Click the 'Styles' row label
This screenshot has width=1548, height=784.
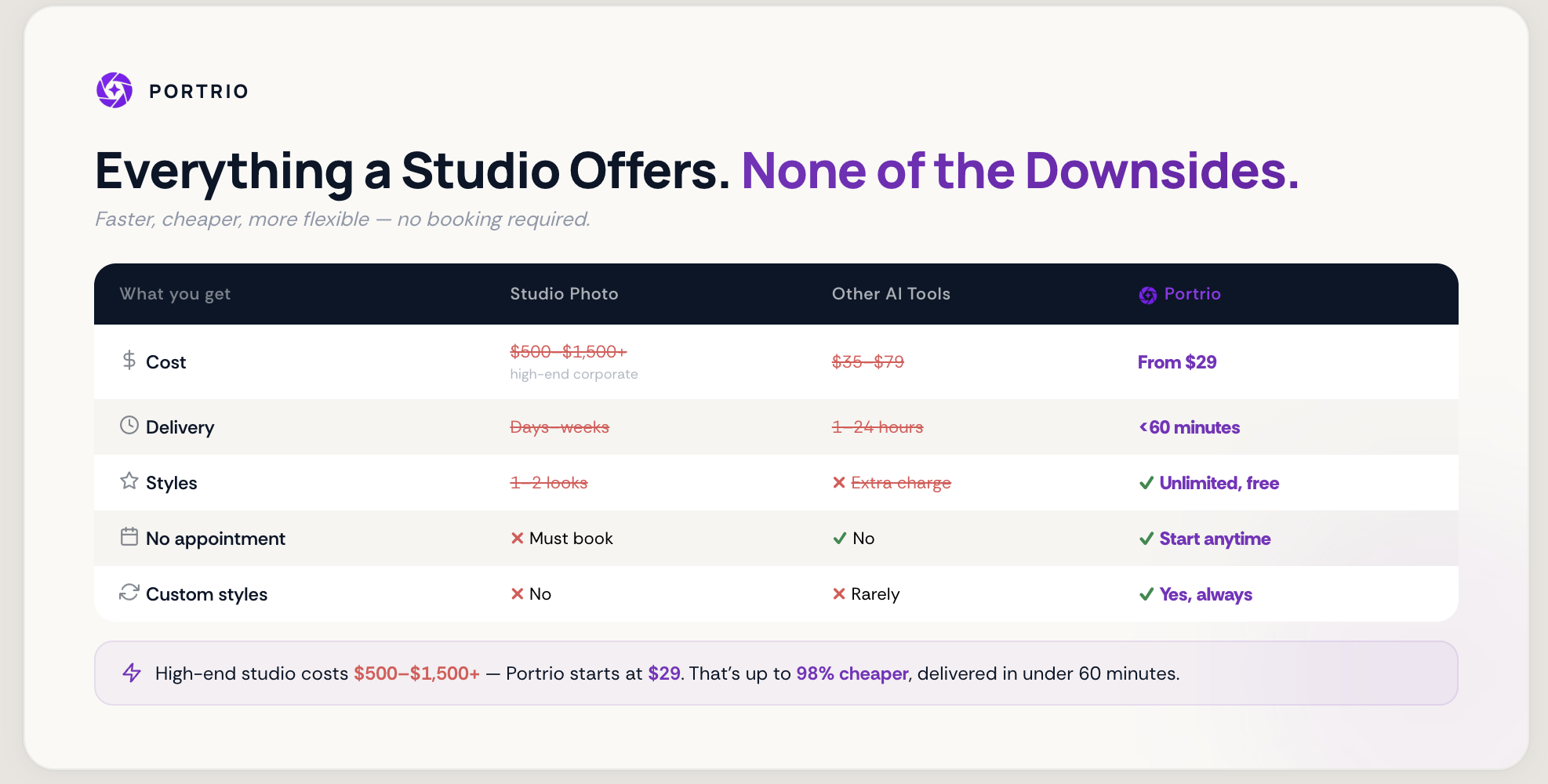click(x=171, y=483)
